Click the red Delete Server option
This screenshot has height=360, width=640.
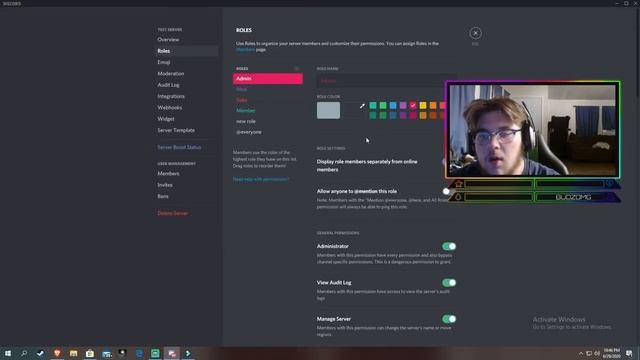[186, 213]
